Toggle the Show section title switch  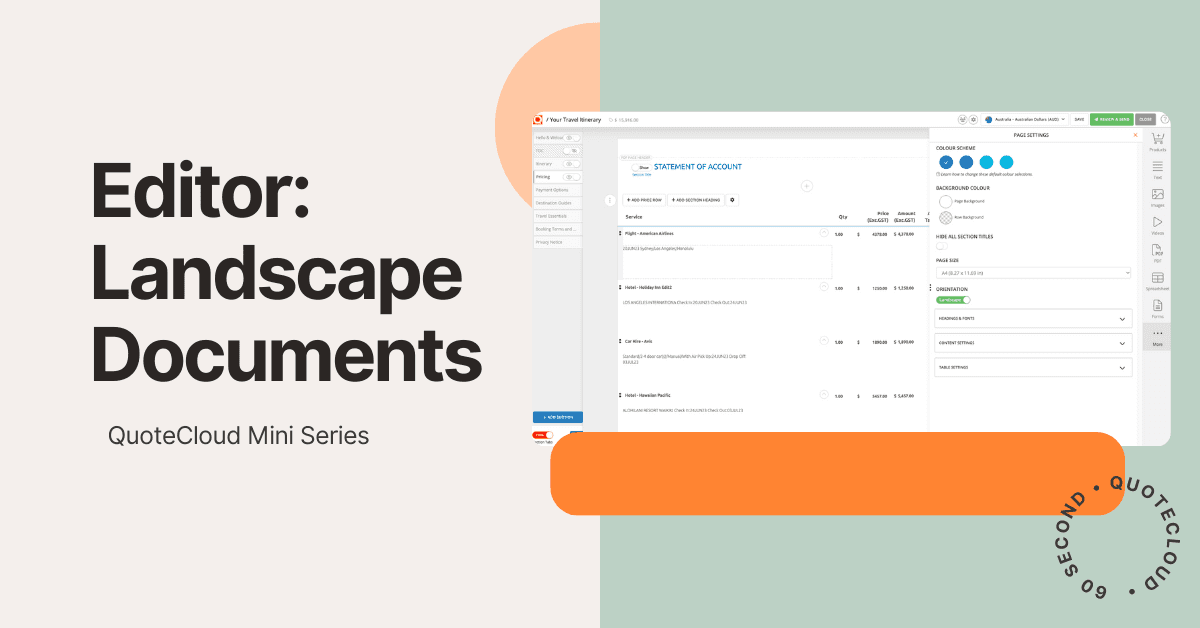[x=641, y=167]
